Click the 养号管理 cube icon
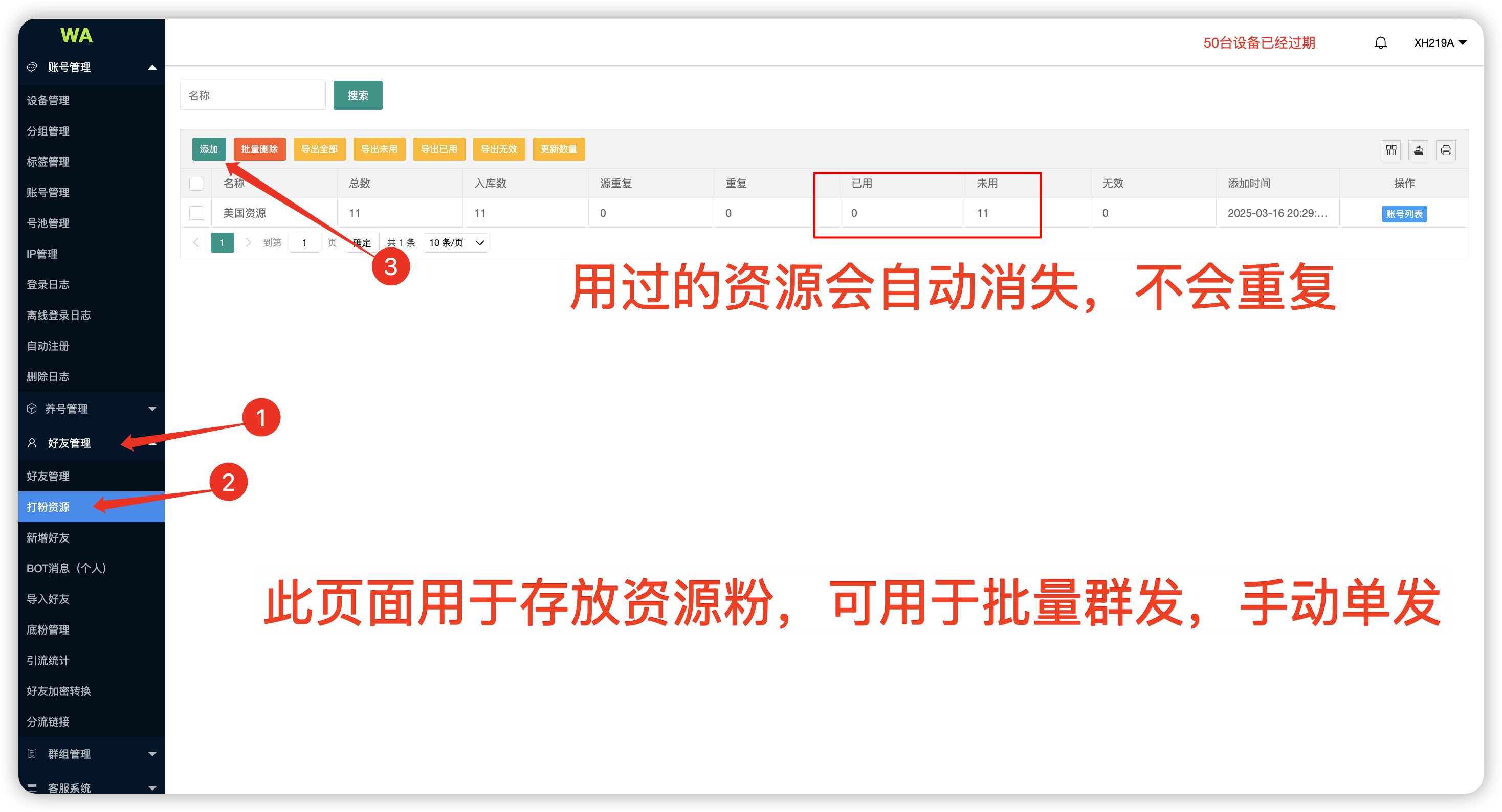 [x=32, y=408]
